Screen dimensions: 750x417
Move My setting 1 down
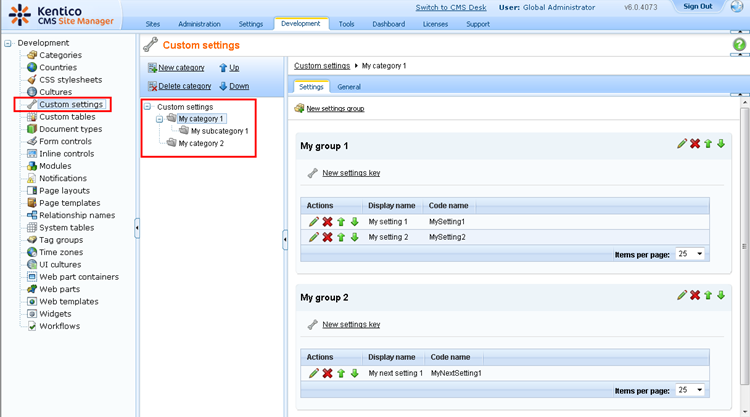coord(354,222)
